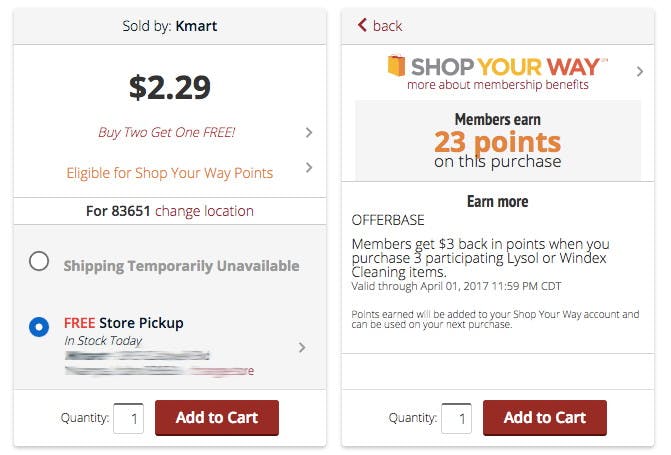
Task: Open the membership benefits chevron next to Shop Your Way
Action: 640,71
